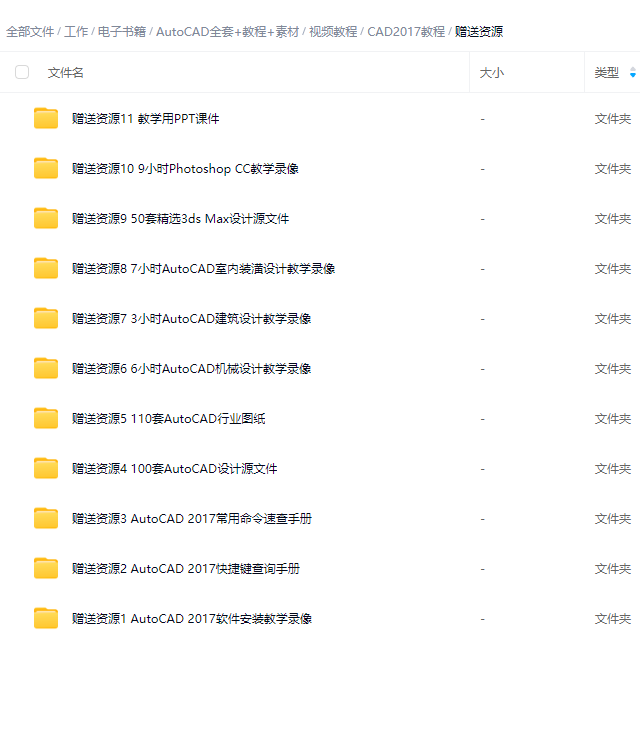Click folder icon of 赠送资源5 110套AutoCAD行业图纸
640x754 pixels.
coord(46,418)
